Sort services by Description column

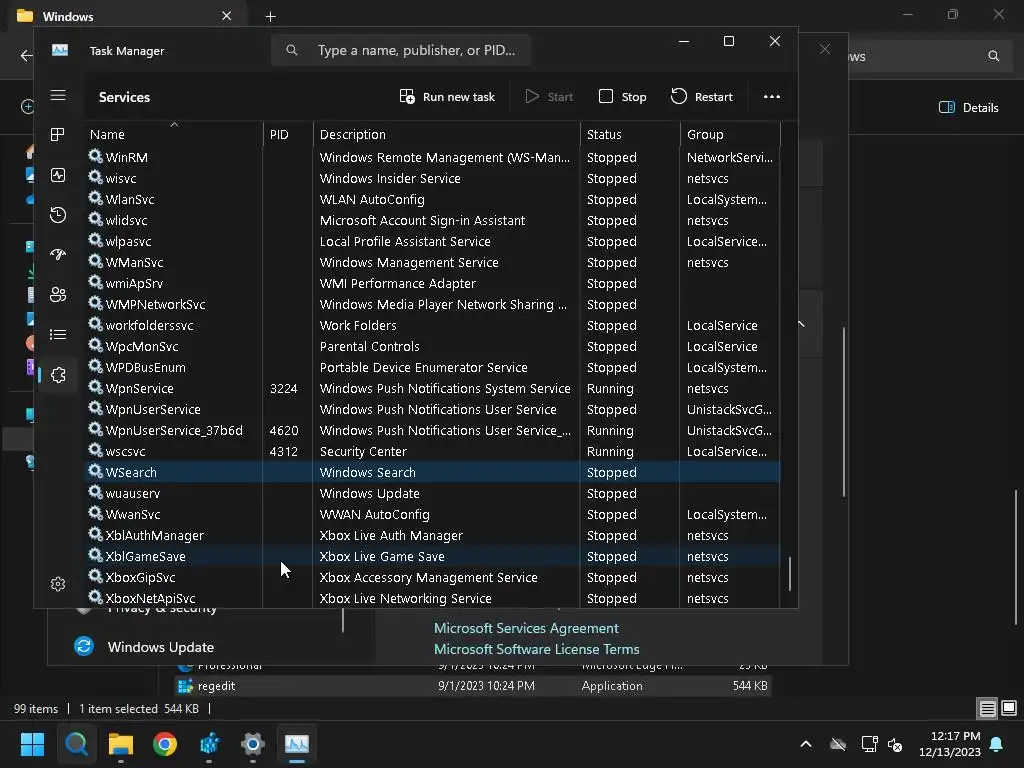pyautogui.click(x=447, y=135)
